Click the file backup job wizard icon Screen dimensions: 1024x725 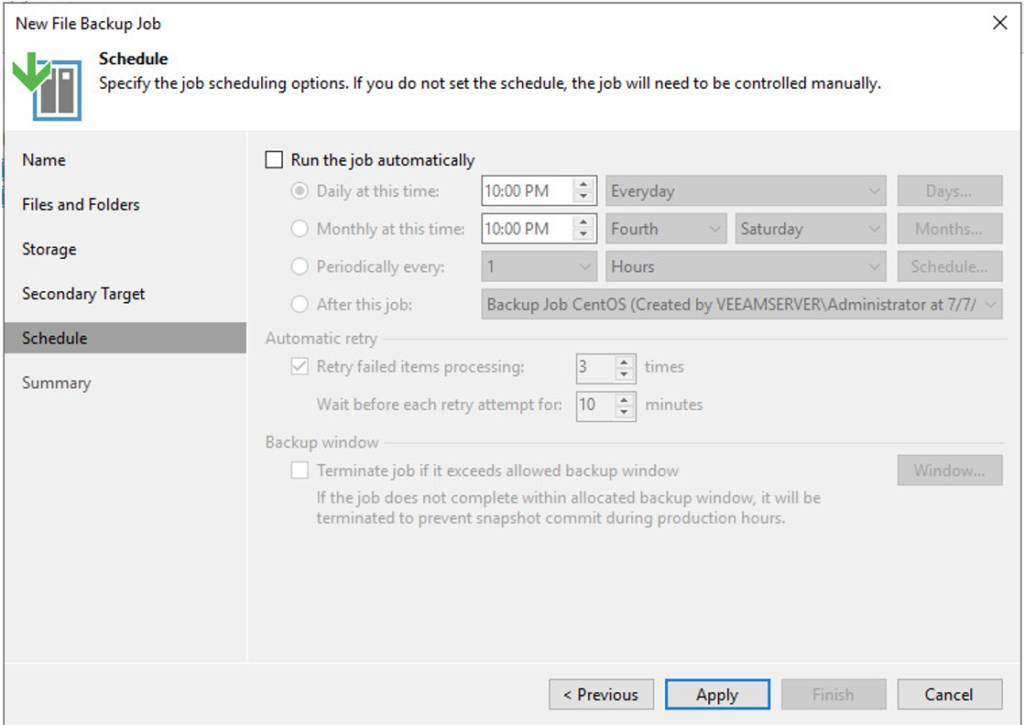[x=47, y=86]
